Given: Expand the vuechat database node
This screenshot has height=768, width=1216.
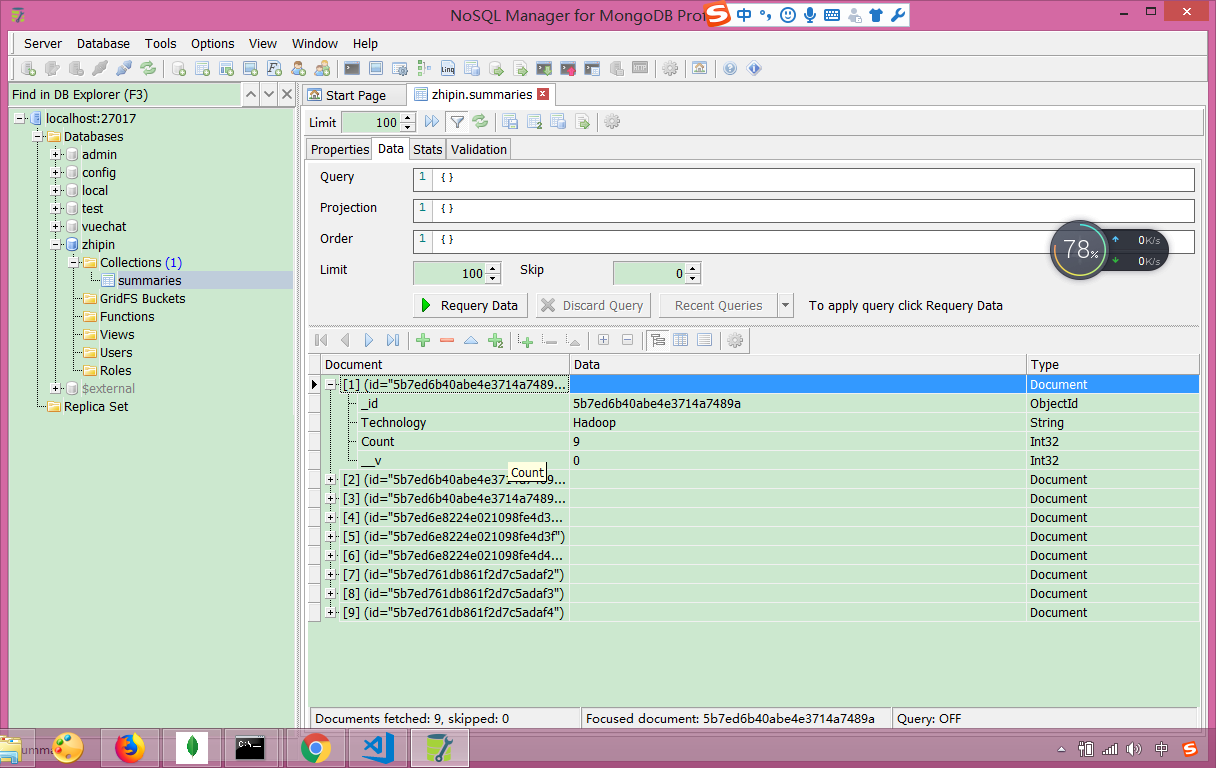Looking at the screenshot, I should tap(57, 227).
